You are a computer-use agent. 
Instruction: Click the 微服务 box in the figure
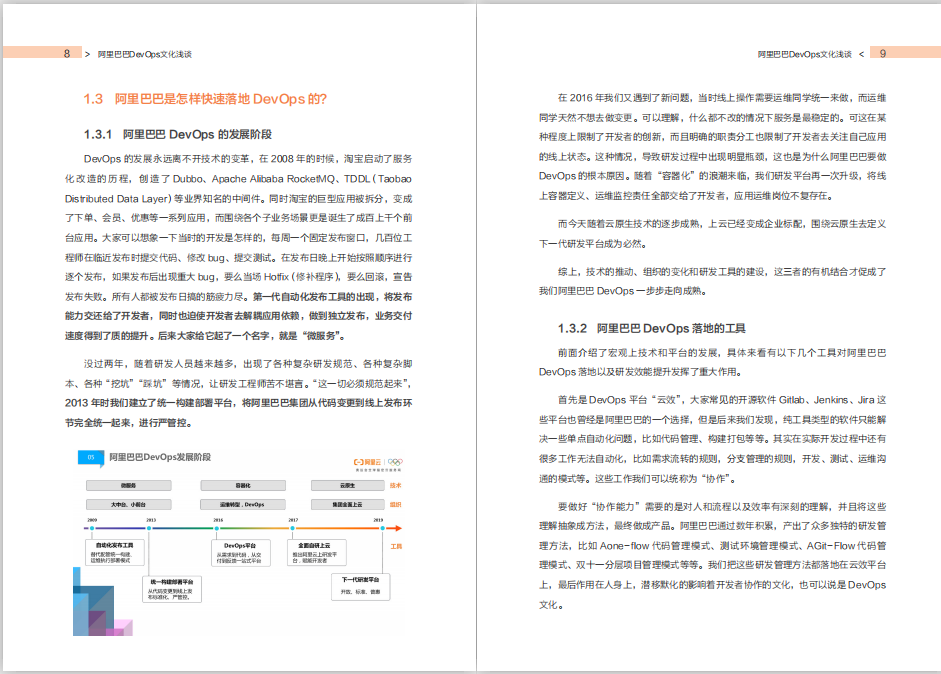coord(128,486)
